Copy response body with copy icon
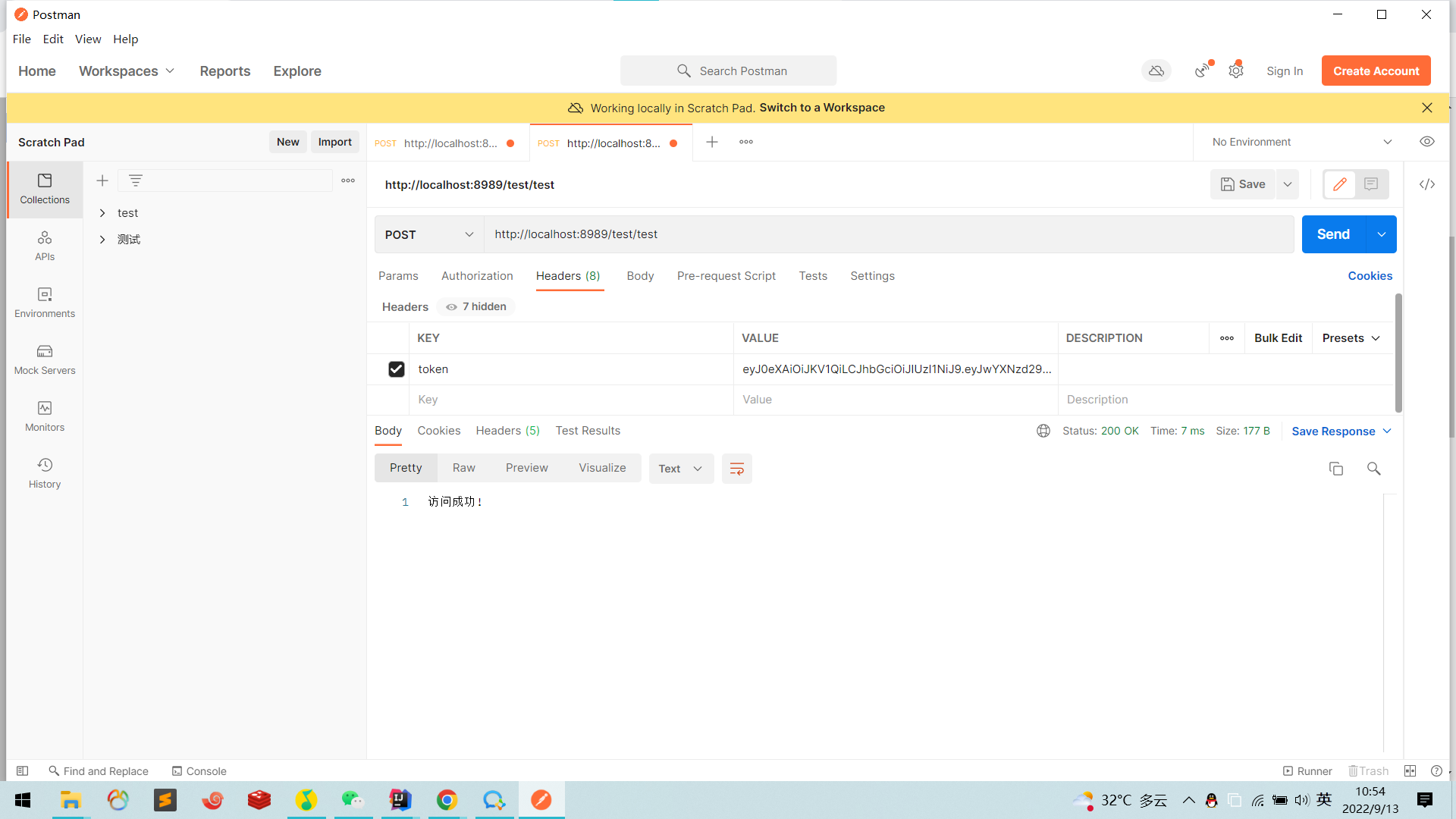1456x819 pixels. pos(1335,469)
